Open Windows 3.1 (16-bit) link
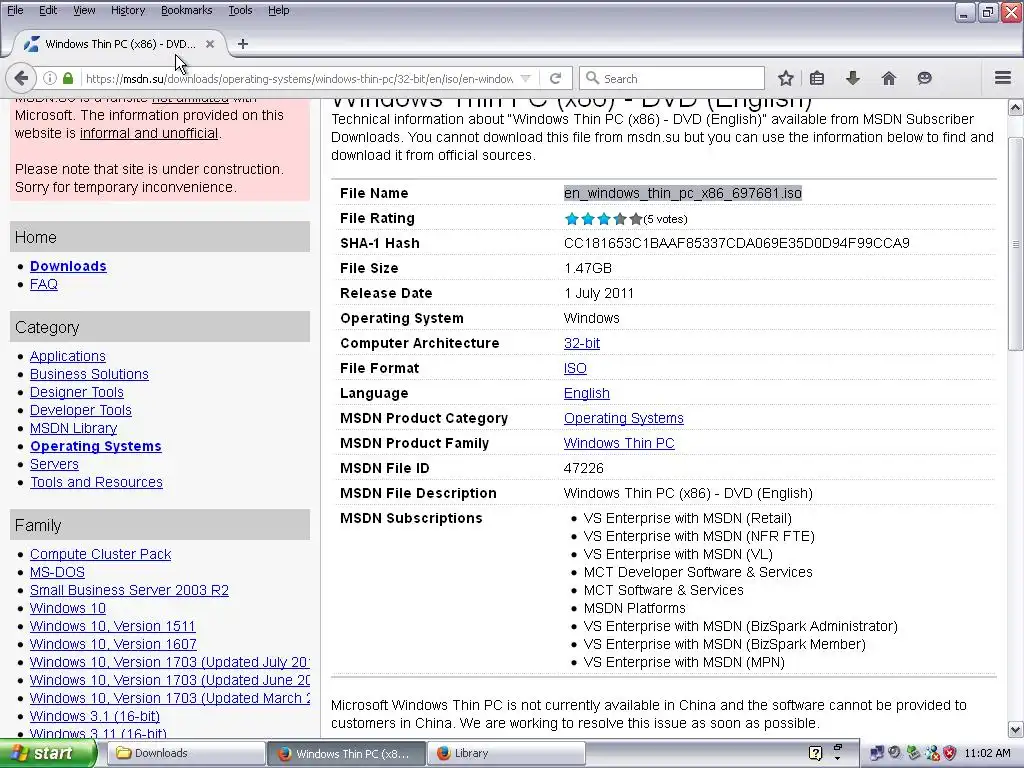This screenshot has width=1024, height=768. (x=95, y=716)
